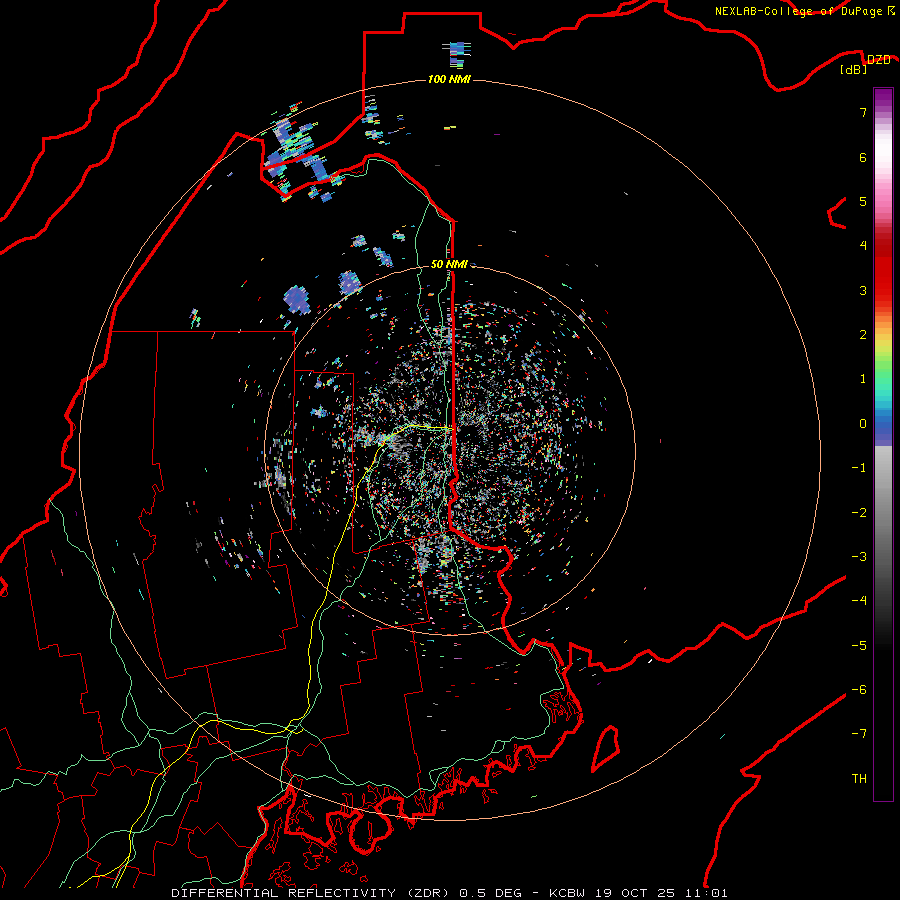Image resolution: width=900 pixels, height=900 pixels.
Task: Click the -6 dB legend value
Action: 859,690
